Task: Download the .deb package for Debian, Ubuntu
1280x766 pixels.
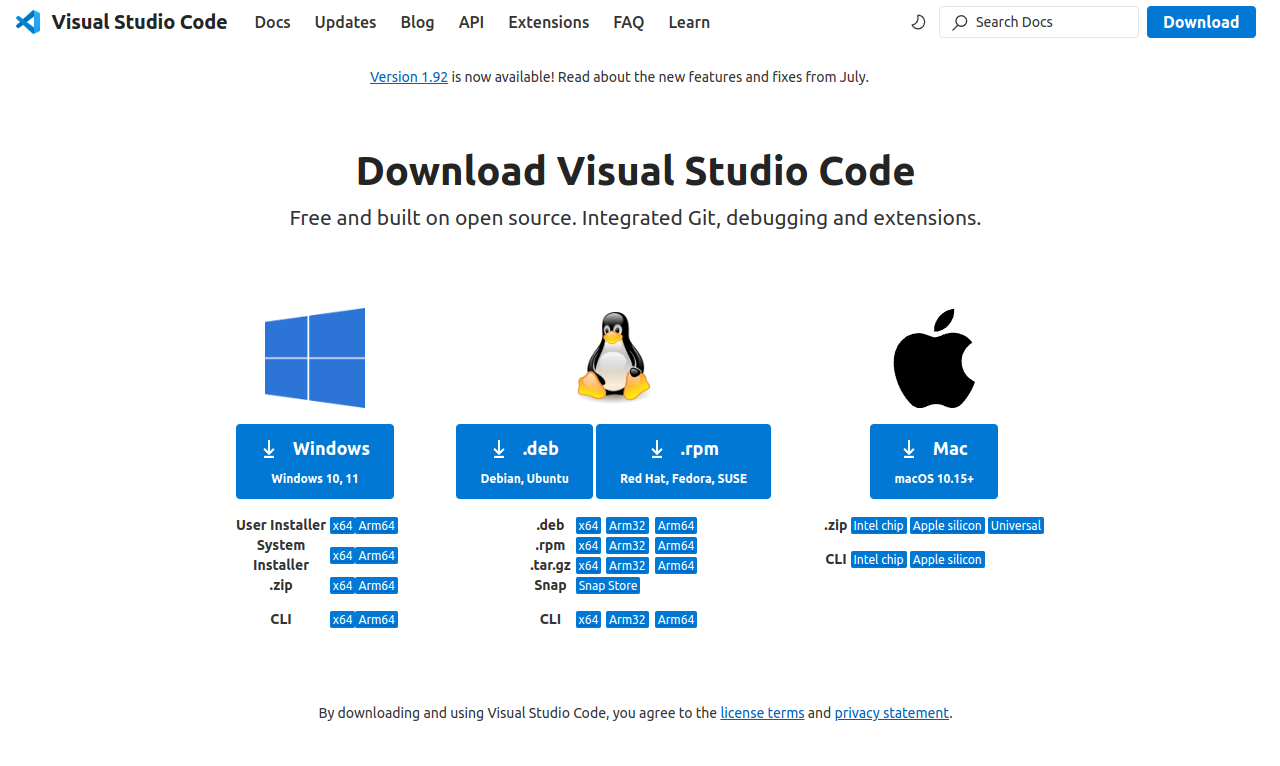Action: (x=524, y=461)
